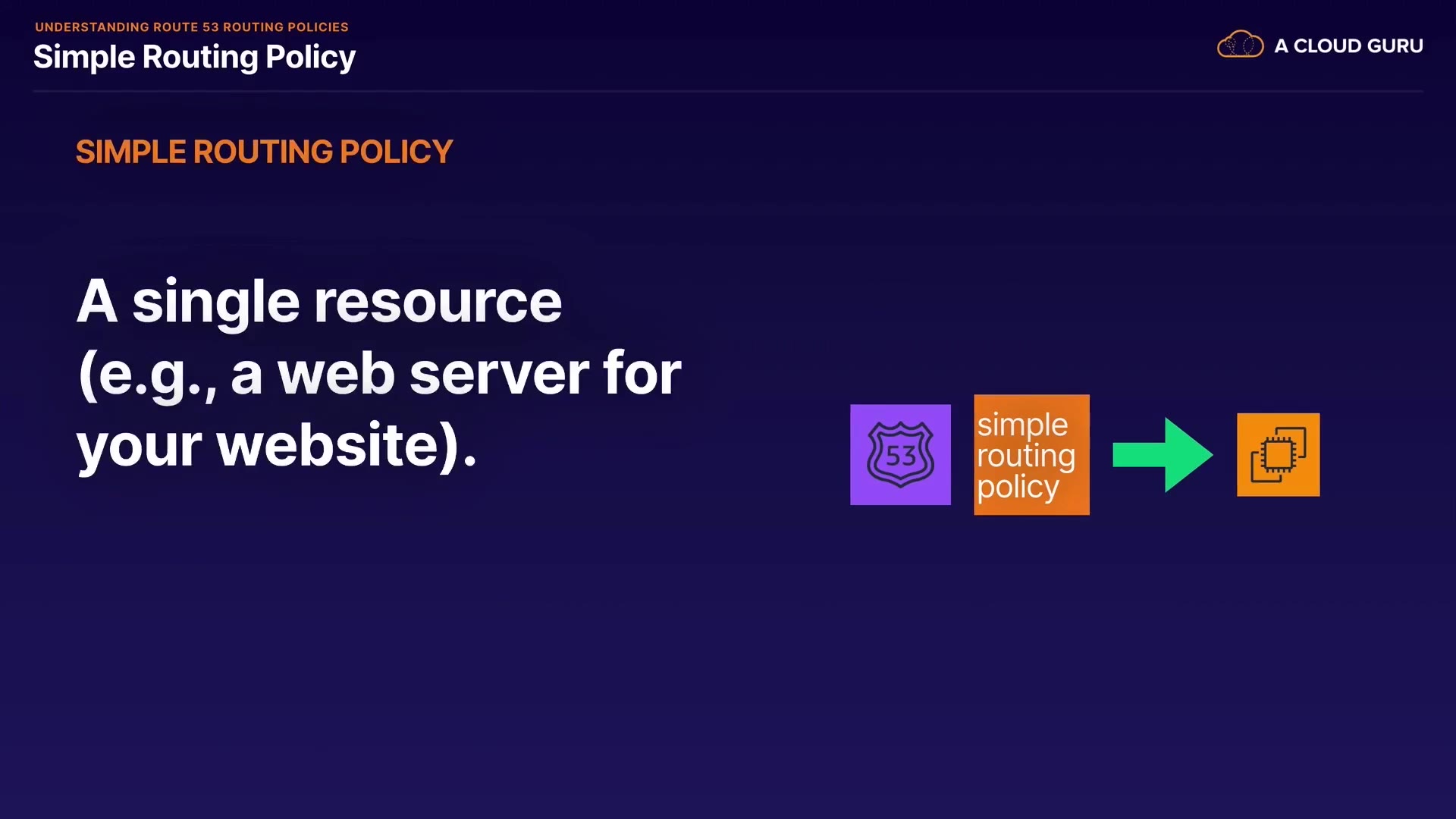Click the word "website" in the body text

[x=338, y=445]
